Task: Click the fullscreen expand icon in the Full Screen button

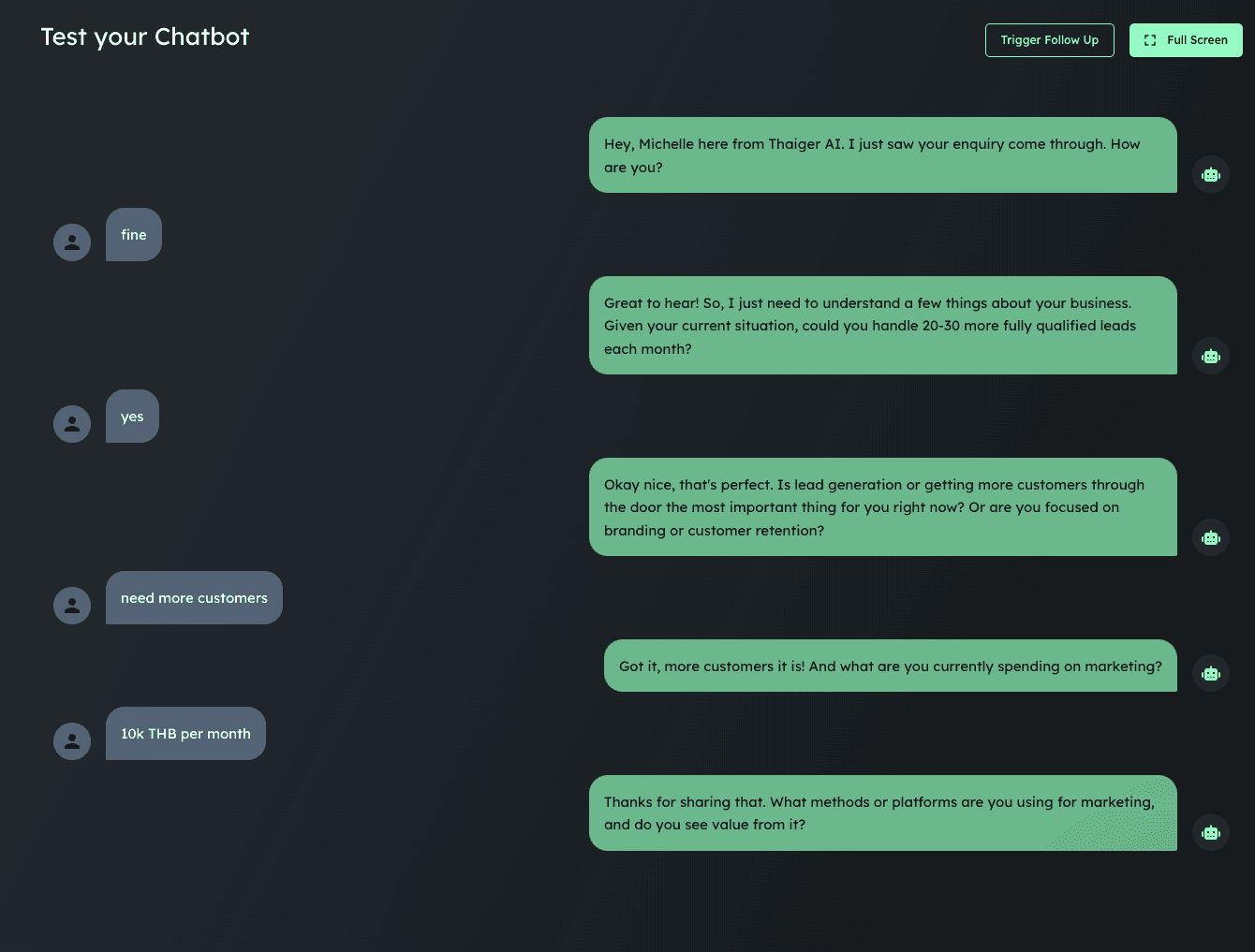Action: (1149, 40)
